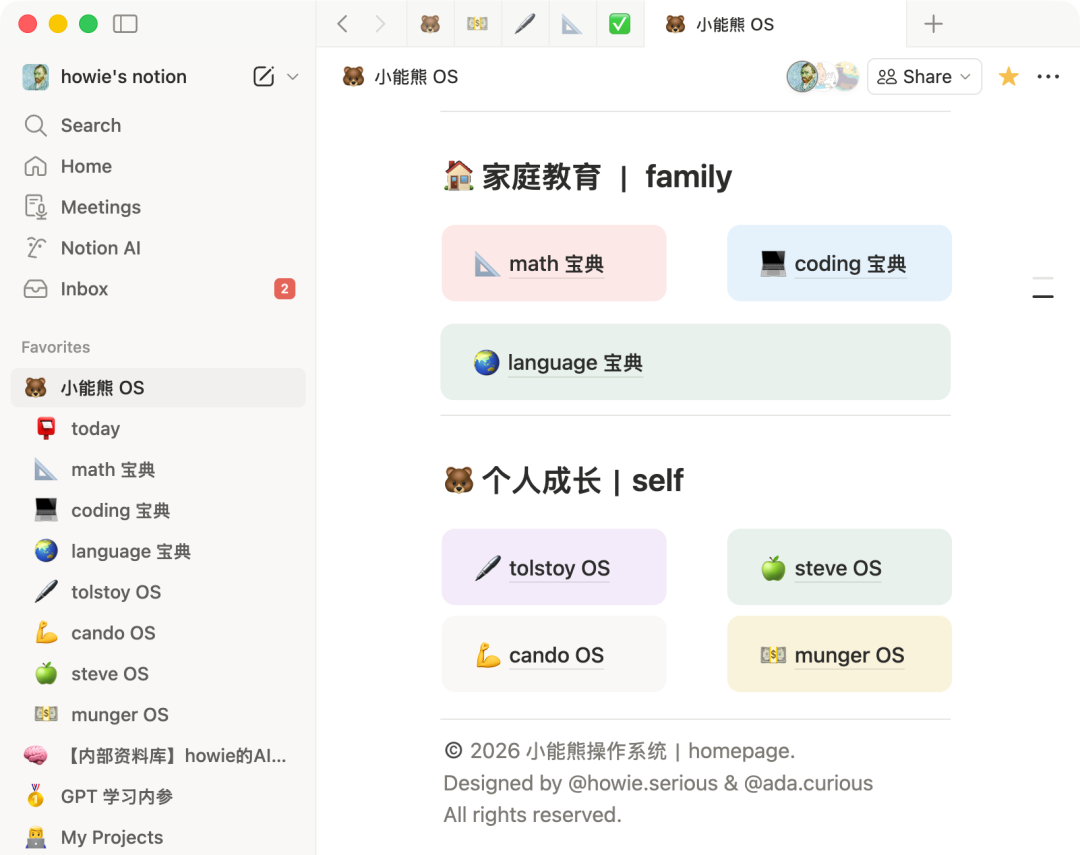Go back with the left arrow
The height and width of the screenshot is (855, 1080).
point(342,24)
